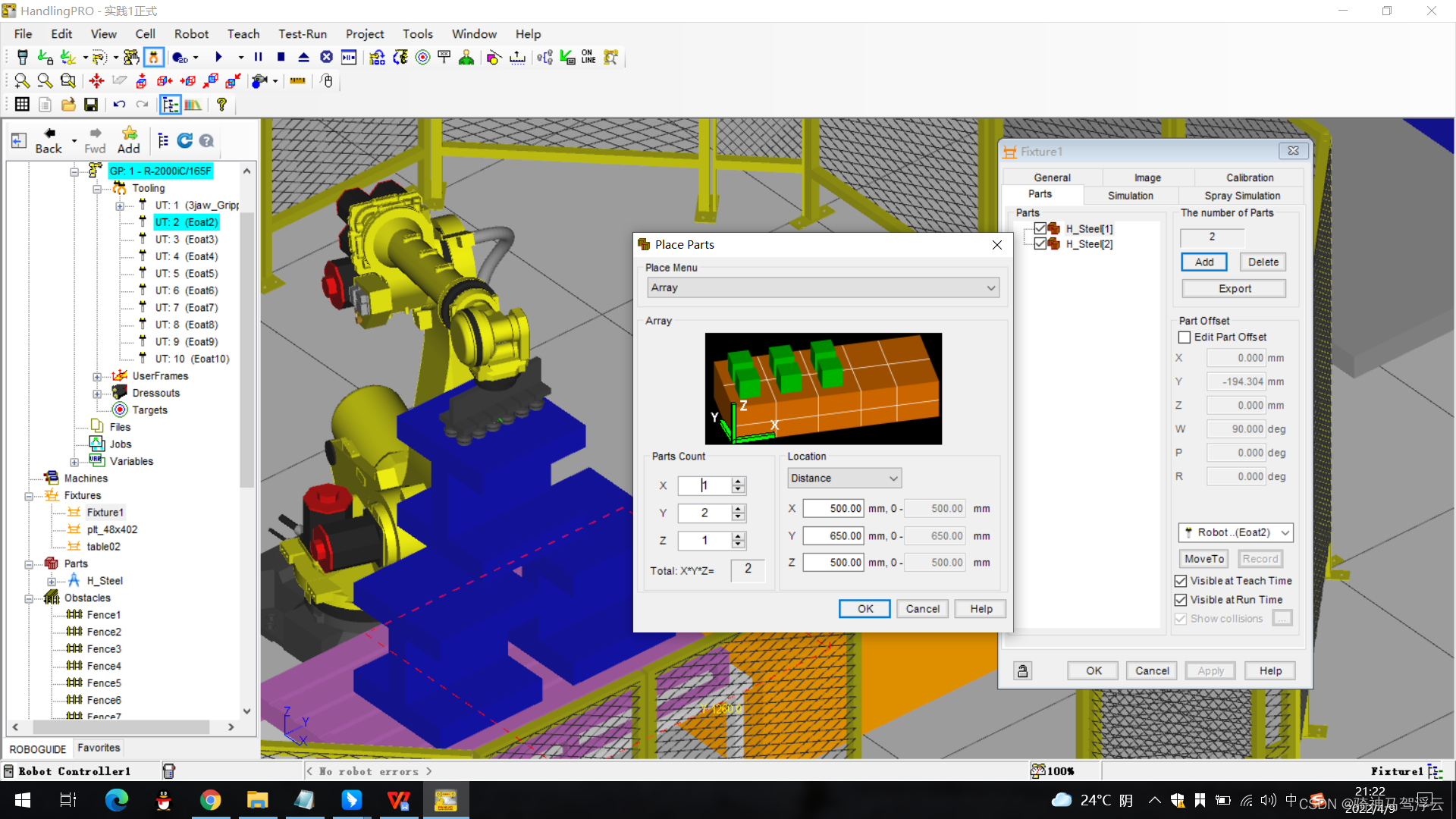Click the Zoom Out magnifier icon
Viewport: 1456px width, 819px height.
[x=45, y=80]
